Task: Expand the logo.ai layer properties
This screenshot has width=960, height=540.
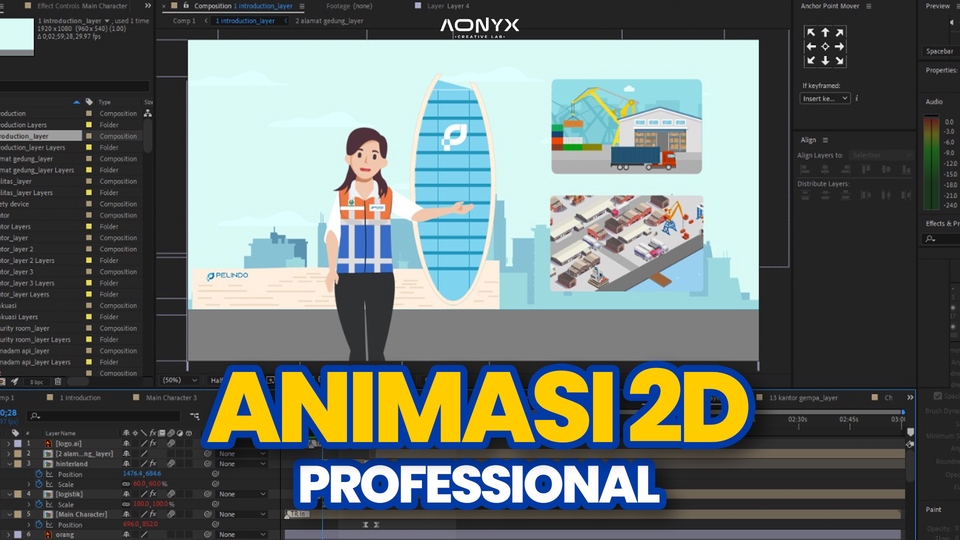Action: point(9,443)
